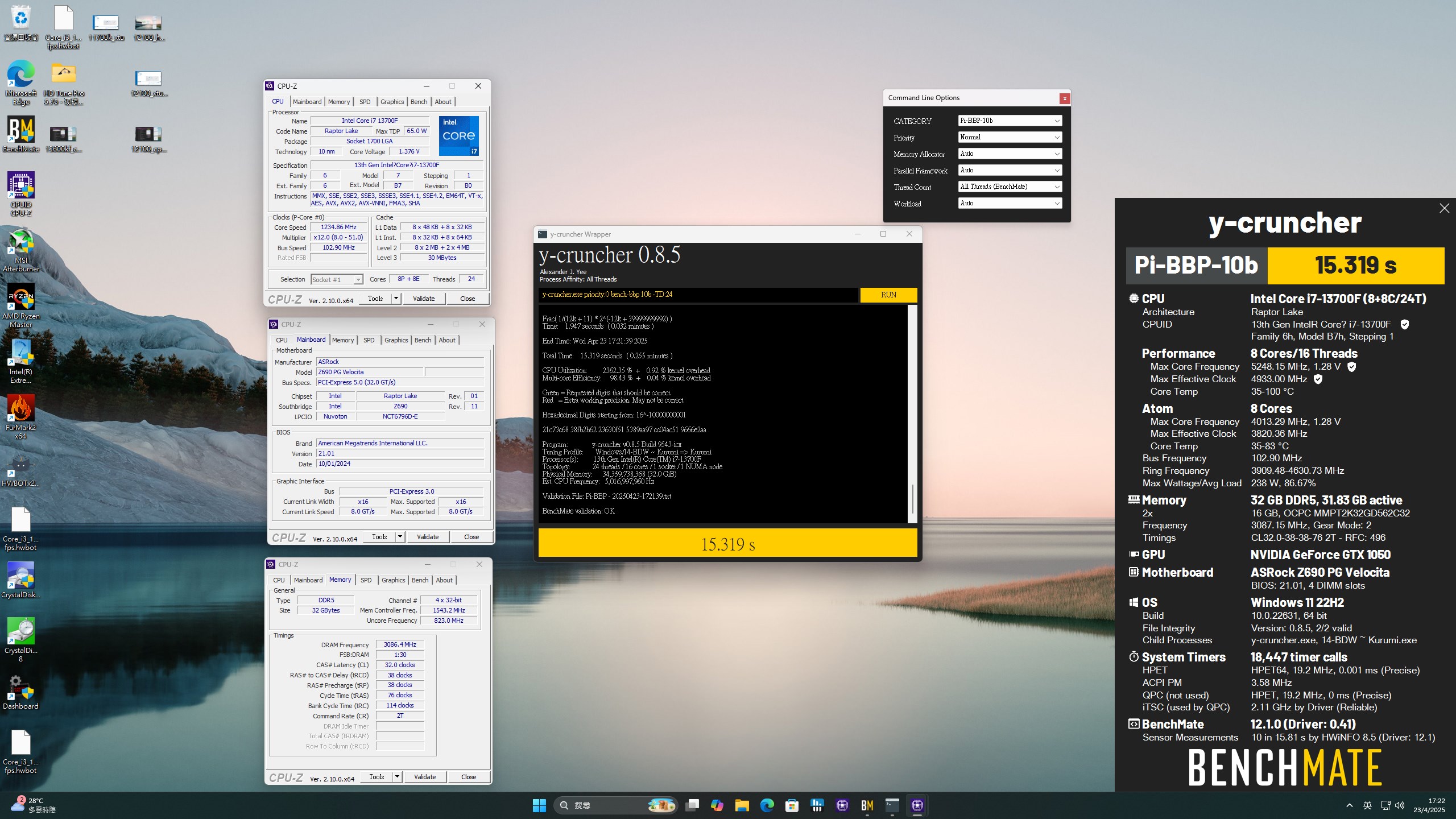The image size is (1456, 819).
Task: Open the Windows Start menu
Action: [x=539, y=805]
